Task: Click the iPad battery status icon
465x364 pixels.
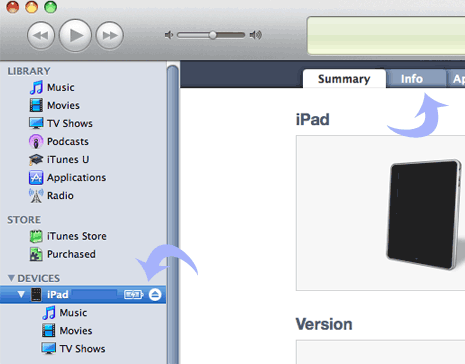Action: [x=134, y=295]
